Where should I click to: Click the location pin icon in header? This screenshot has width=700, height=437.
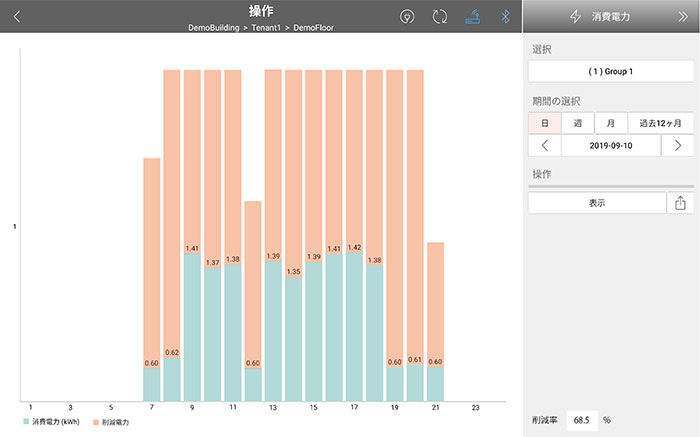click(x=406, y=17)
